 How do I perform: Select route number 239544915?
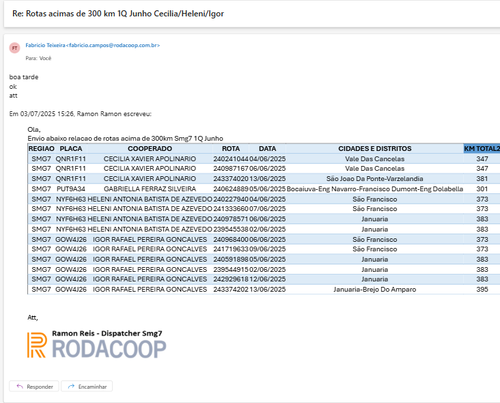tap(231, 270)
